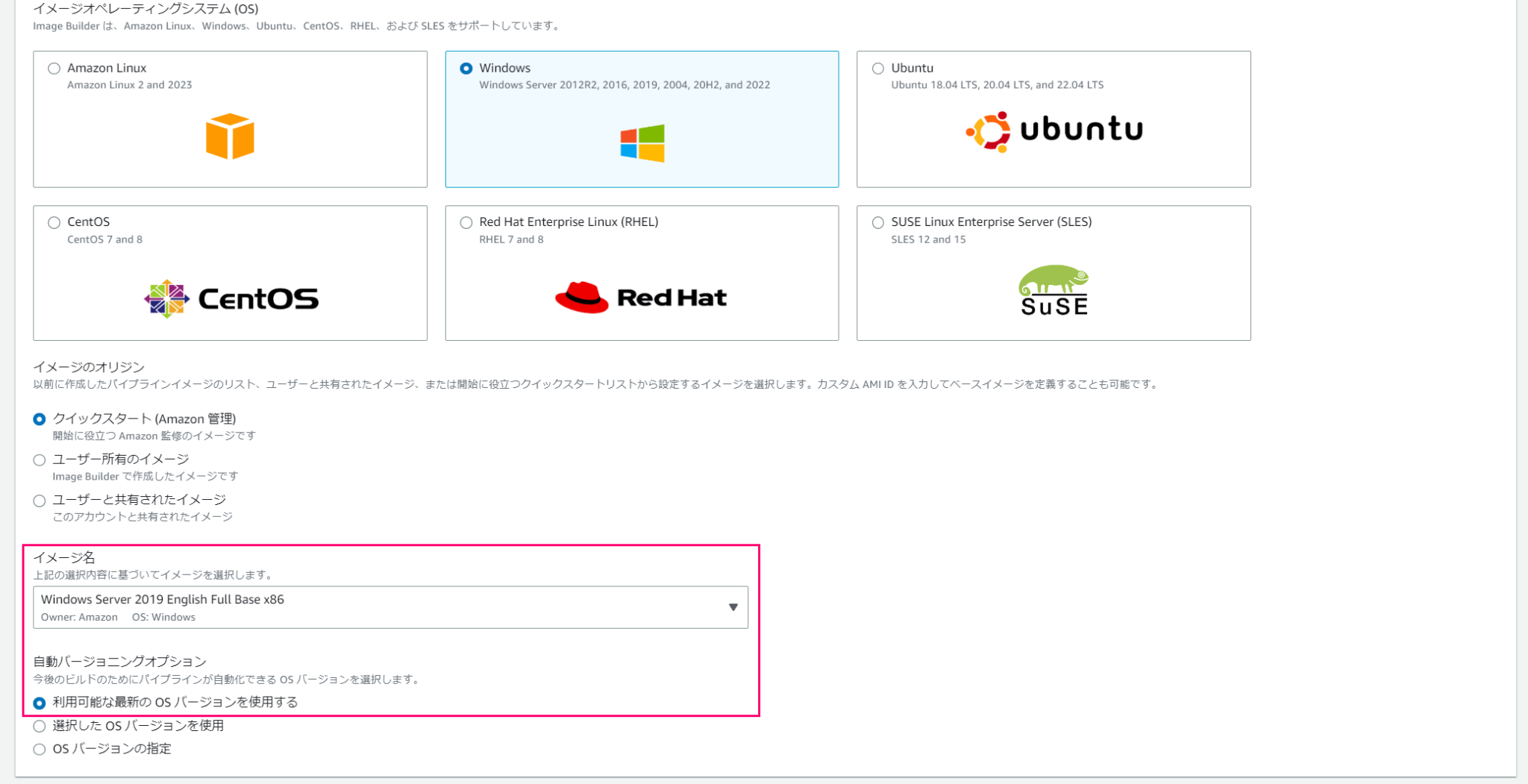Select the ユーザーと共有されたイメージ option
Viewport: 1528px width, 784px height.
39,501
